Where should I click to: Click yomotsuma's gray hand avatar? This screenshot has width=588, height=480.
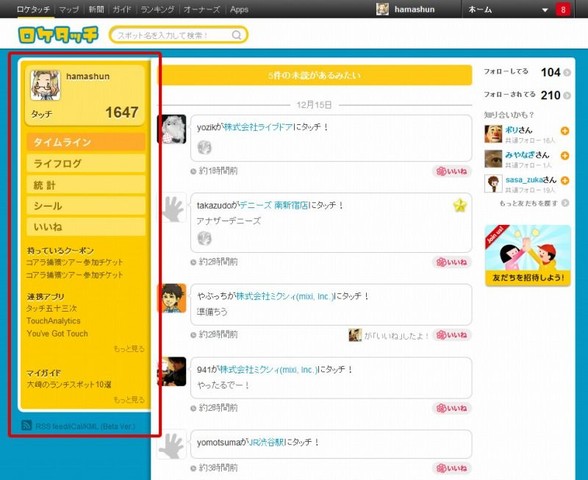pos(172,444)
